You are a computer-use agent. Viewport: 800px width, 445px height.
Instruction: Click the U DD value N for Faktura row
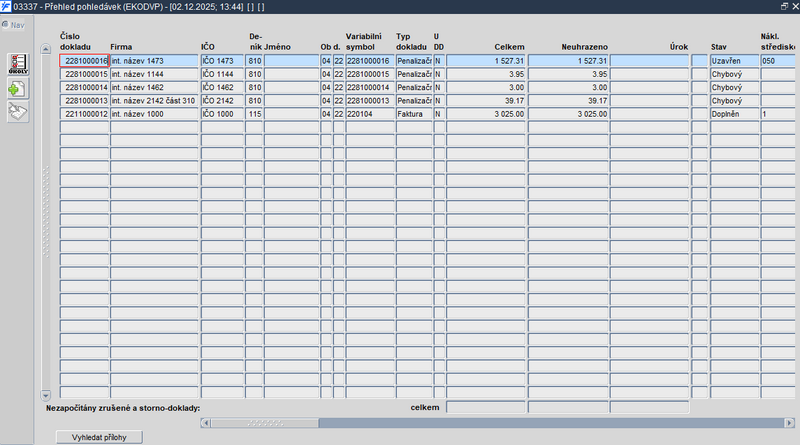pyautogui.click(x=439, y=114)
